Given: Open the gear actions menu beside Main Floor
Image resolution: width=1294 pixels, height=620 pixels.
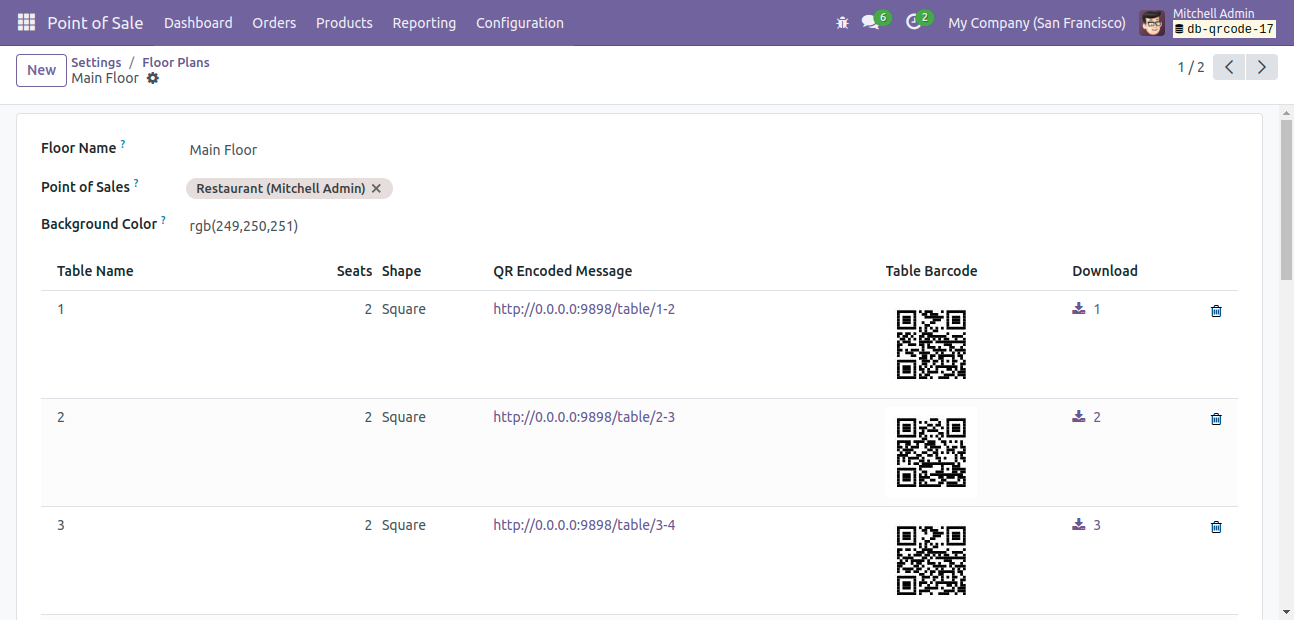Looking at the screenshot, I should [153, 78].
